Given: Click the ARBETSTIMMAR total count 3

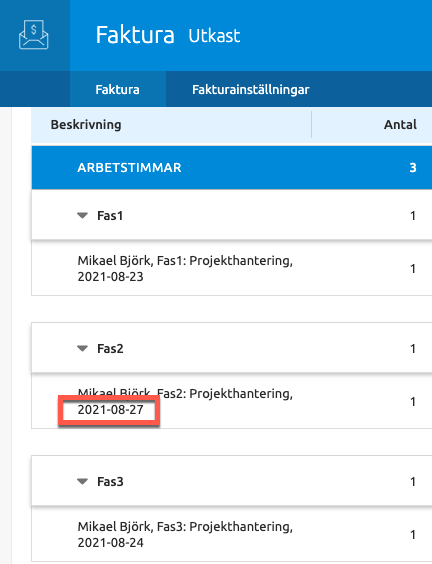Looking at the screenshot, I should tap(413, 168).
